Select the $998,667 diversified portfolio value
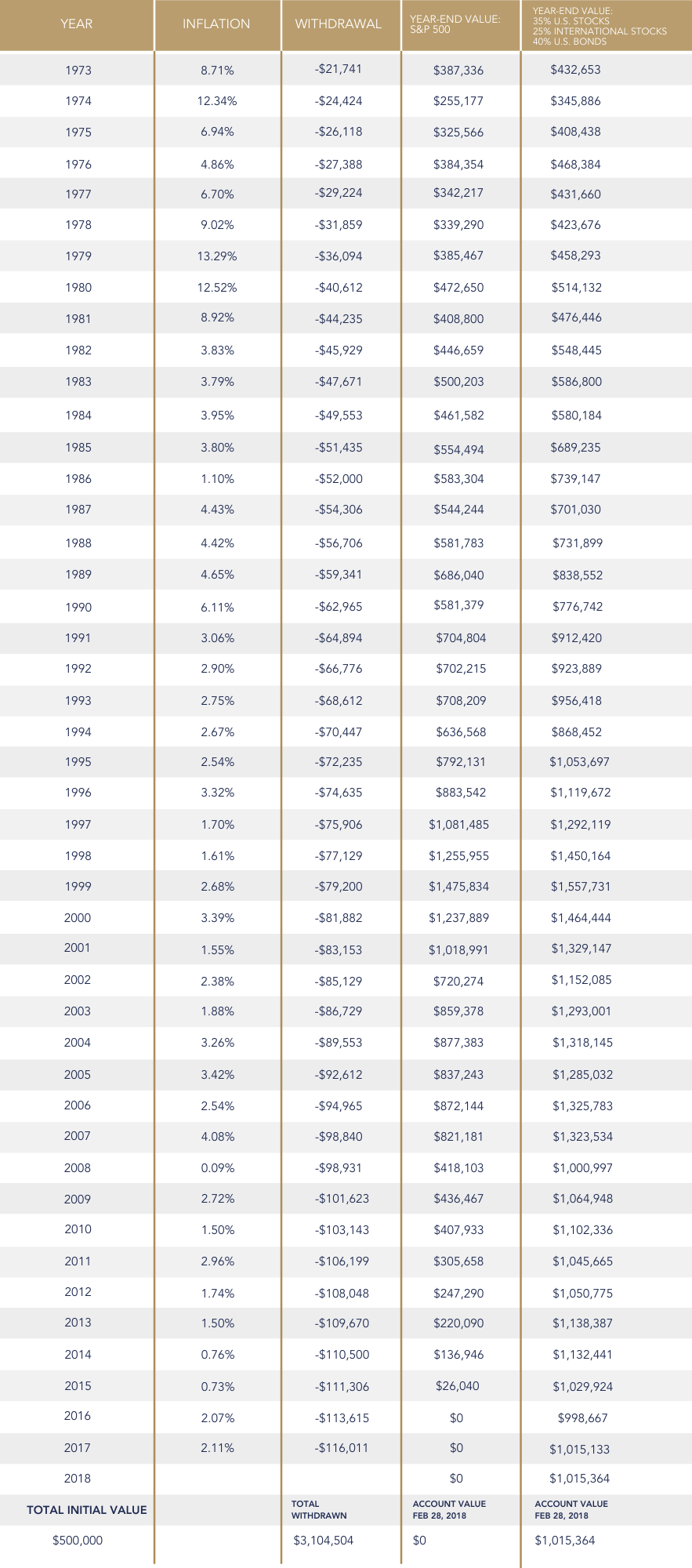The width and height of the screenshot is (692, 1568). (x=582, y=1417)
